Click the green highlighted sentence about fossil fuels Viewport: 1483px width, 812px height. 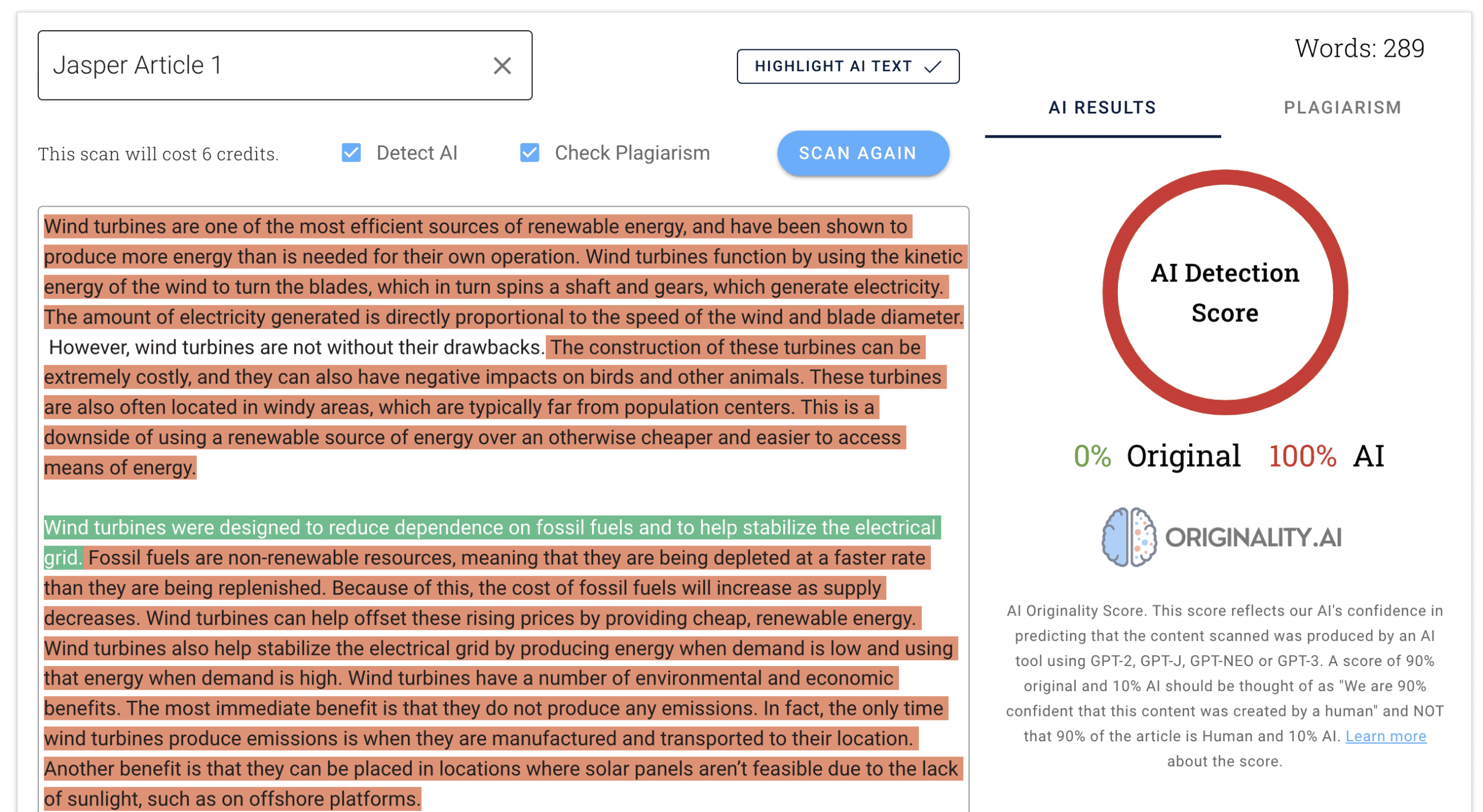point(490,527)
